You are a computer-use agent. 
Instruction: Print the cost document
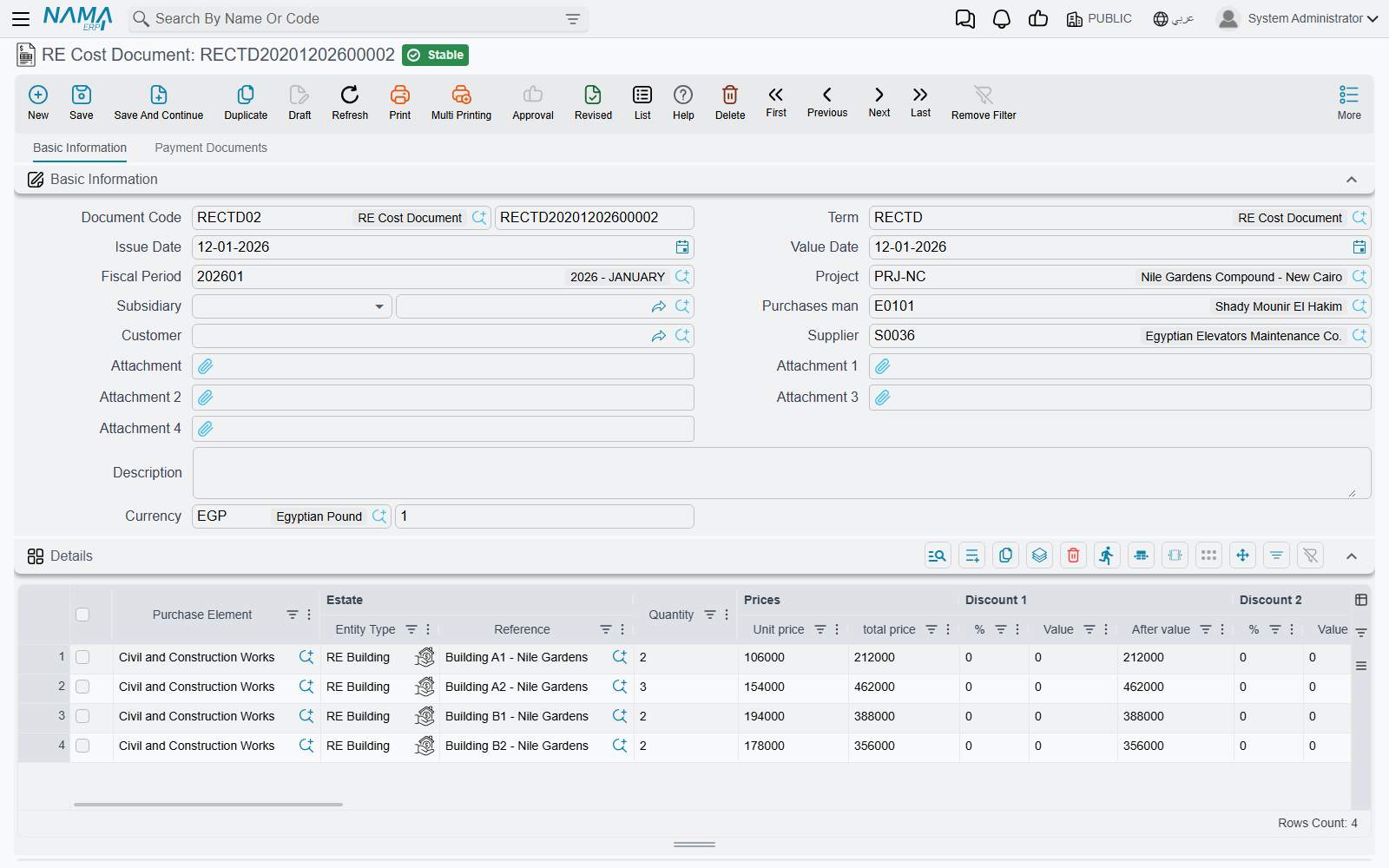coord(400,102)
